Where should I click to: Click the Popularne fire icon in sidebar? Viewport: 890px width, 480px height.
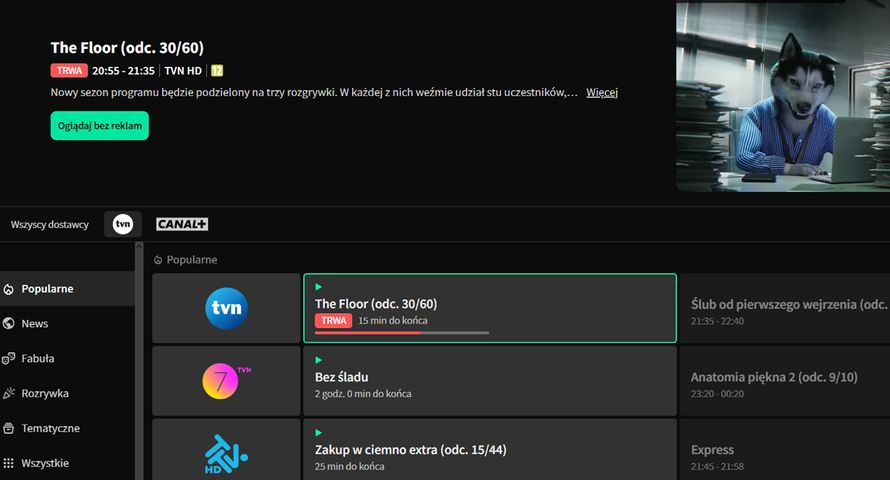pyautogui.click(x=9, y=289)
